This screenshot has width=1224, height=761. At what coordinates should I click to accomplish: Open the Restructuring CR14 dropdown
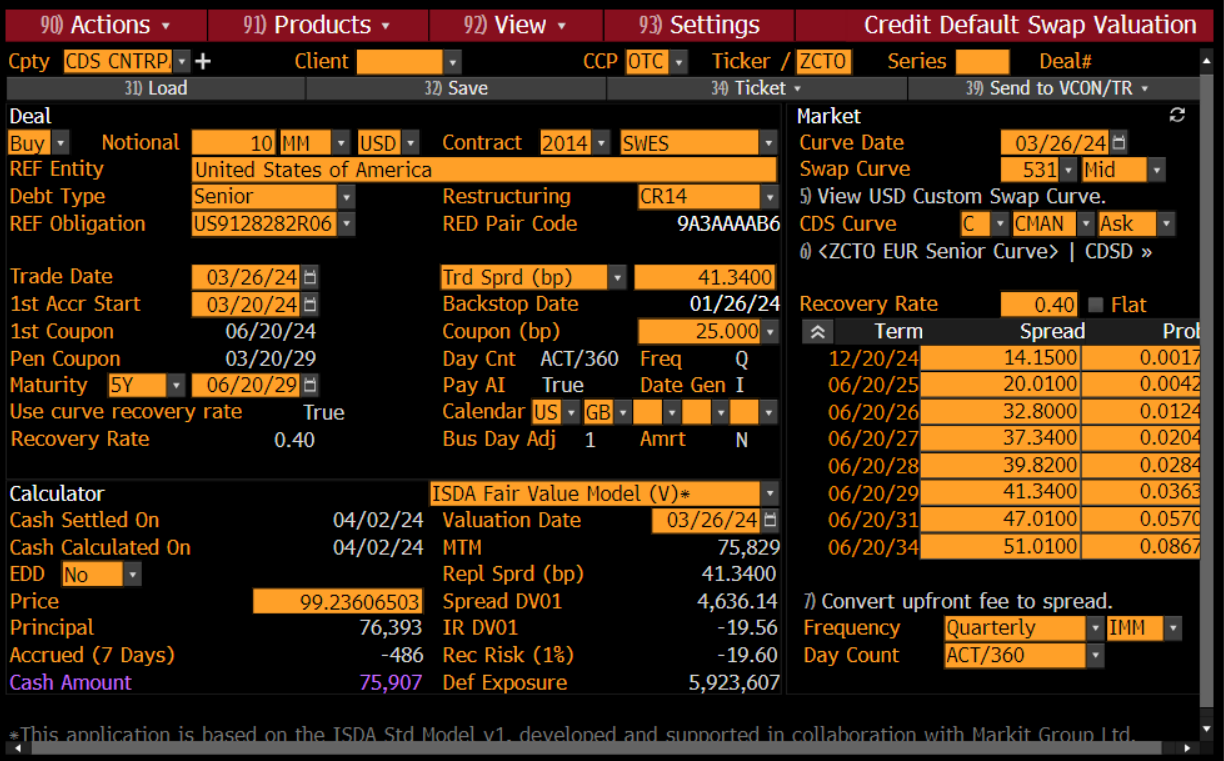tap(768, 197)
